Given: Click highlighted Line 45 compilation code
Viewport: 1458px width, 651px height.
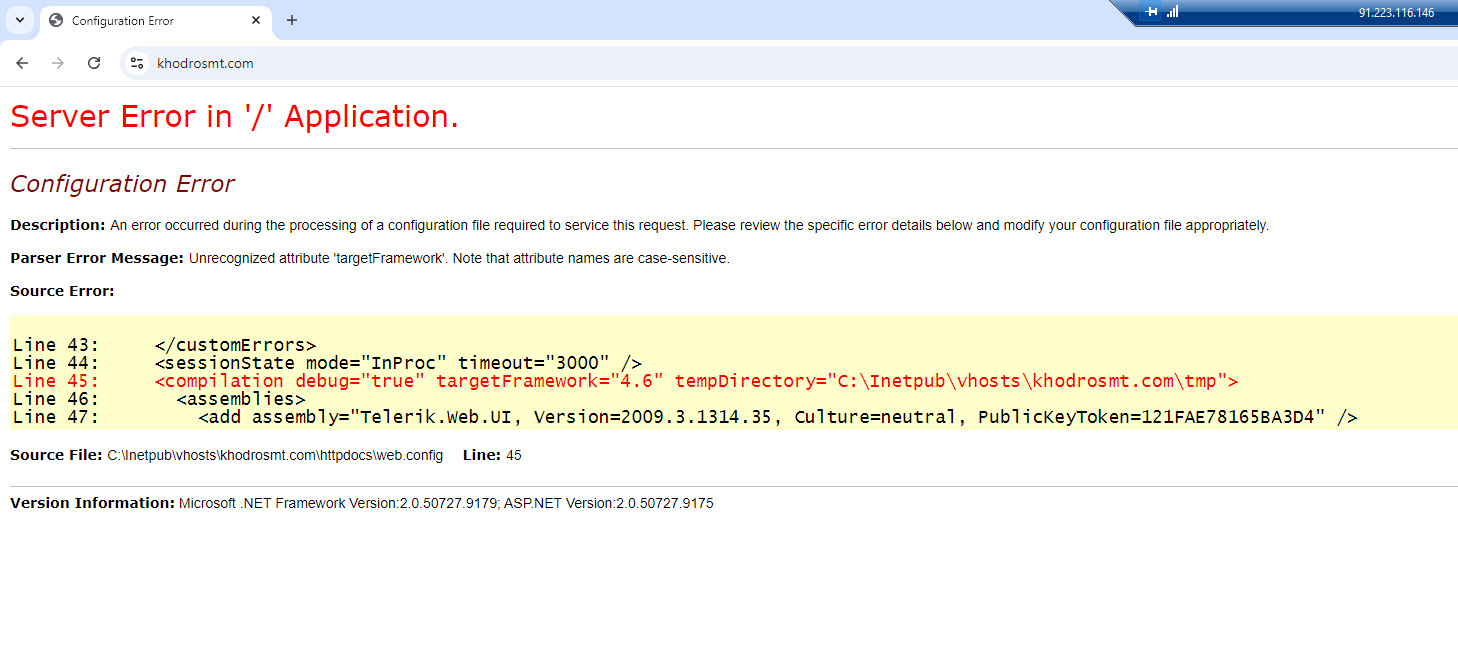Looking at the screenshot, I should [x=696, y=381].
